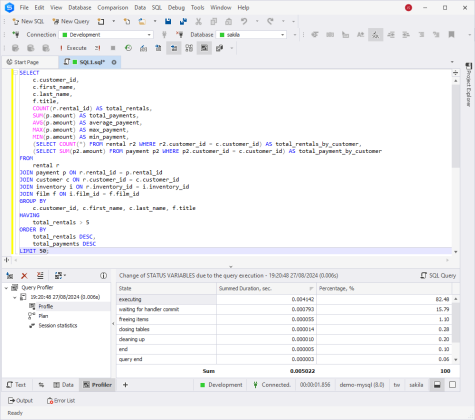Click the Undo arrow icon

pyautogui.click(x=244, y=21)
